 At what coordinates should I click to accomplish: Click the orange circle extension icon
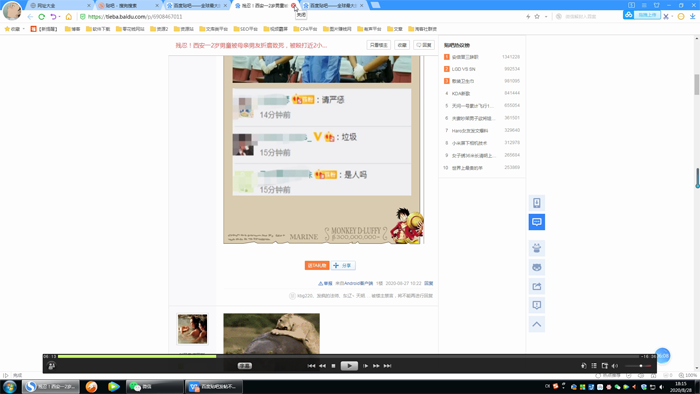tap(681, 17)
